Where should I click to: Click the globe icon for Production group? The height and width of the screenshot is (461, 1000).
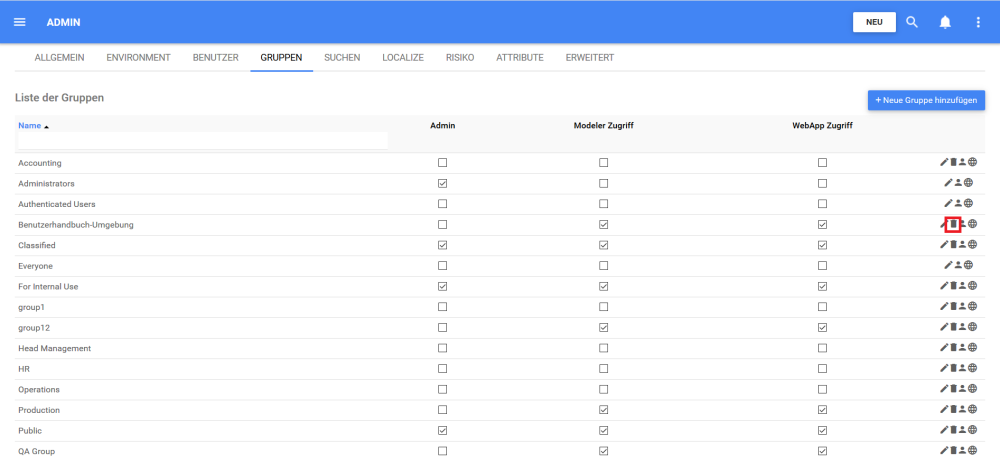pos(971,410)
